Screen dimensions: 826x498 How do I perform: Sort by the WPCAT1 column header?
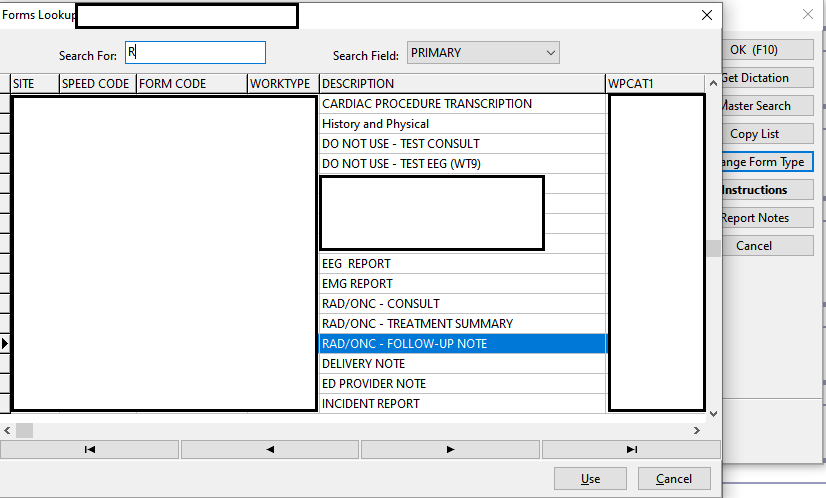click(x=655, y=84)
